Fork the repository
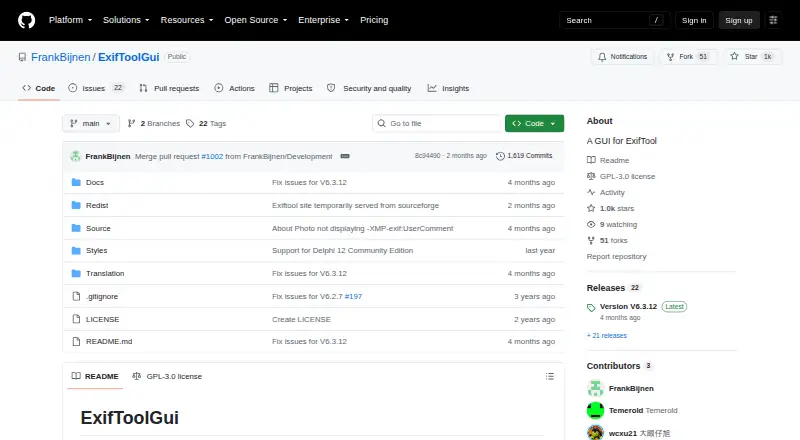 pos(688,57)
